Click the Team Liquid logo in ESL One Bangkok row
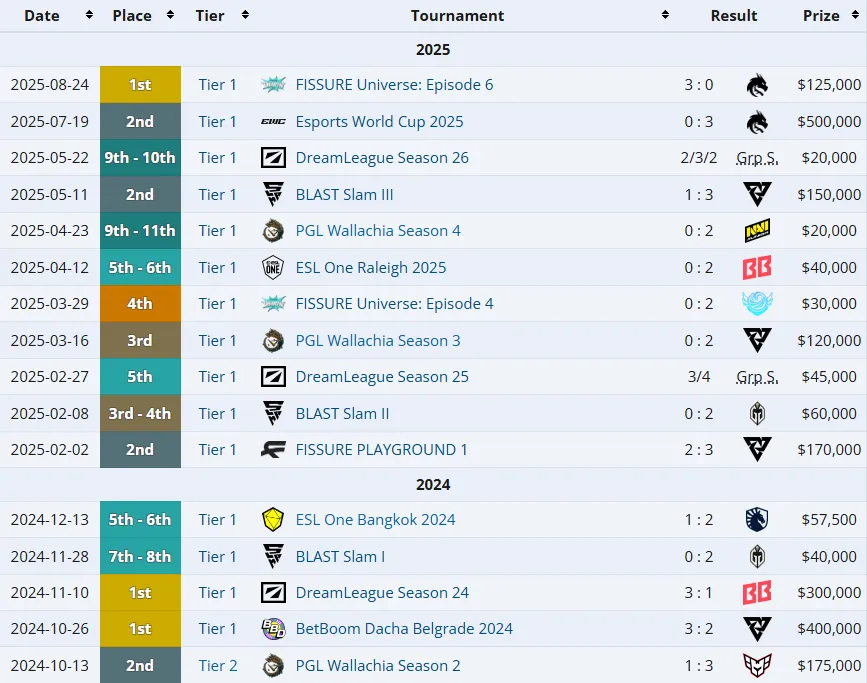The width and height of the screenshot is (867, 683). (757, 520)
